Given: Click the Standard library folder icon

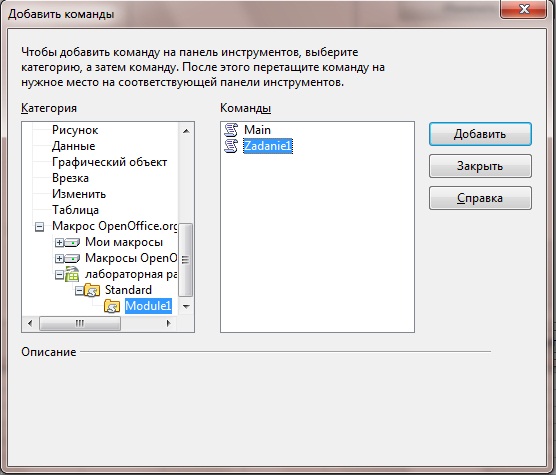Looking at the screenshot, I should 92,290.
